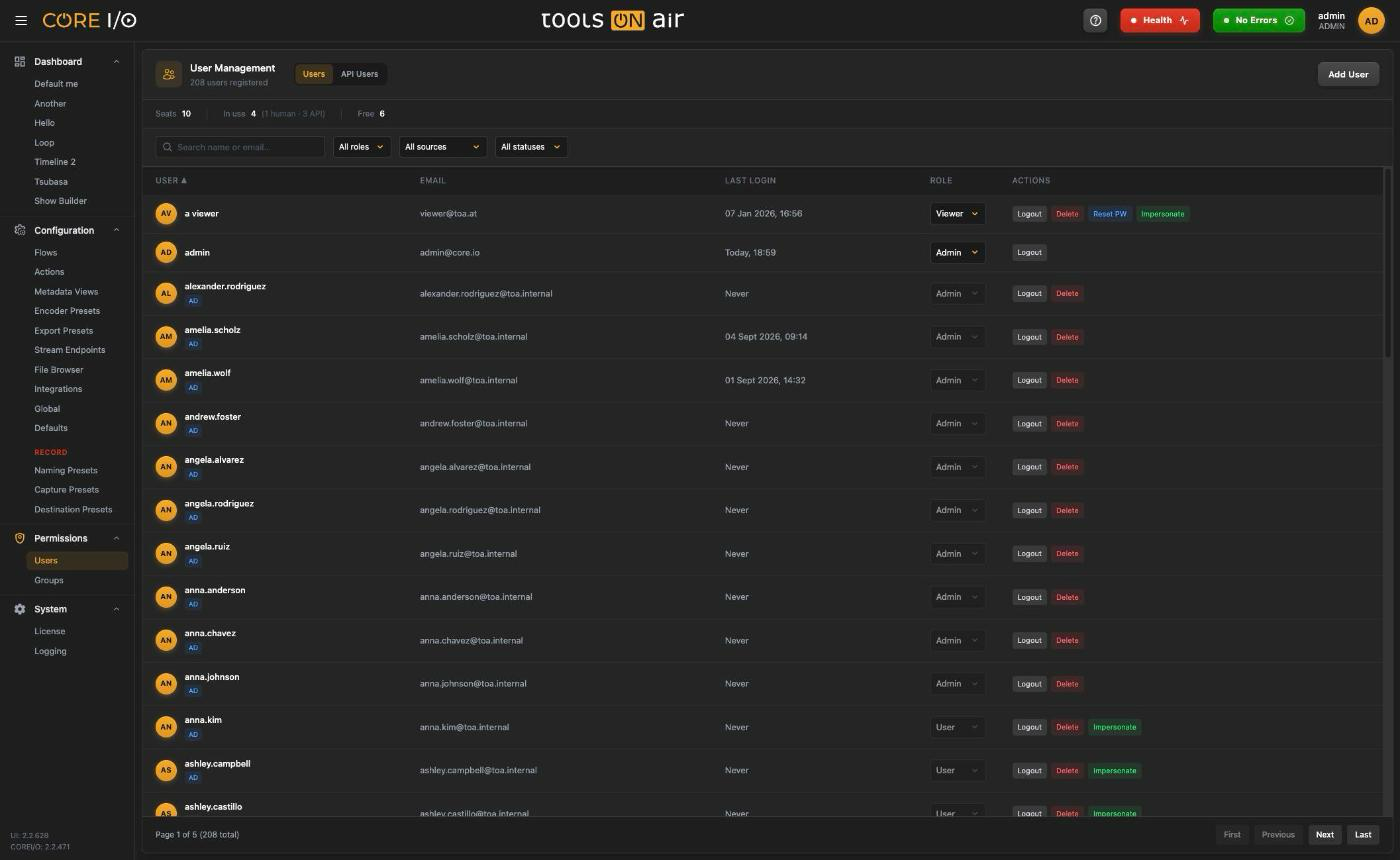
Task: Open Naming Presets in the sidebar
Action: pos(66,470)
